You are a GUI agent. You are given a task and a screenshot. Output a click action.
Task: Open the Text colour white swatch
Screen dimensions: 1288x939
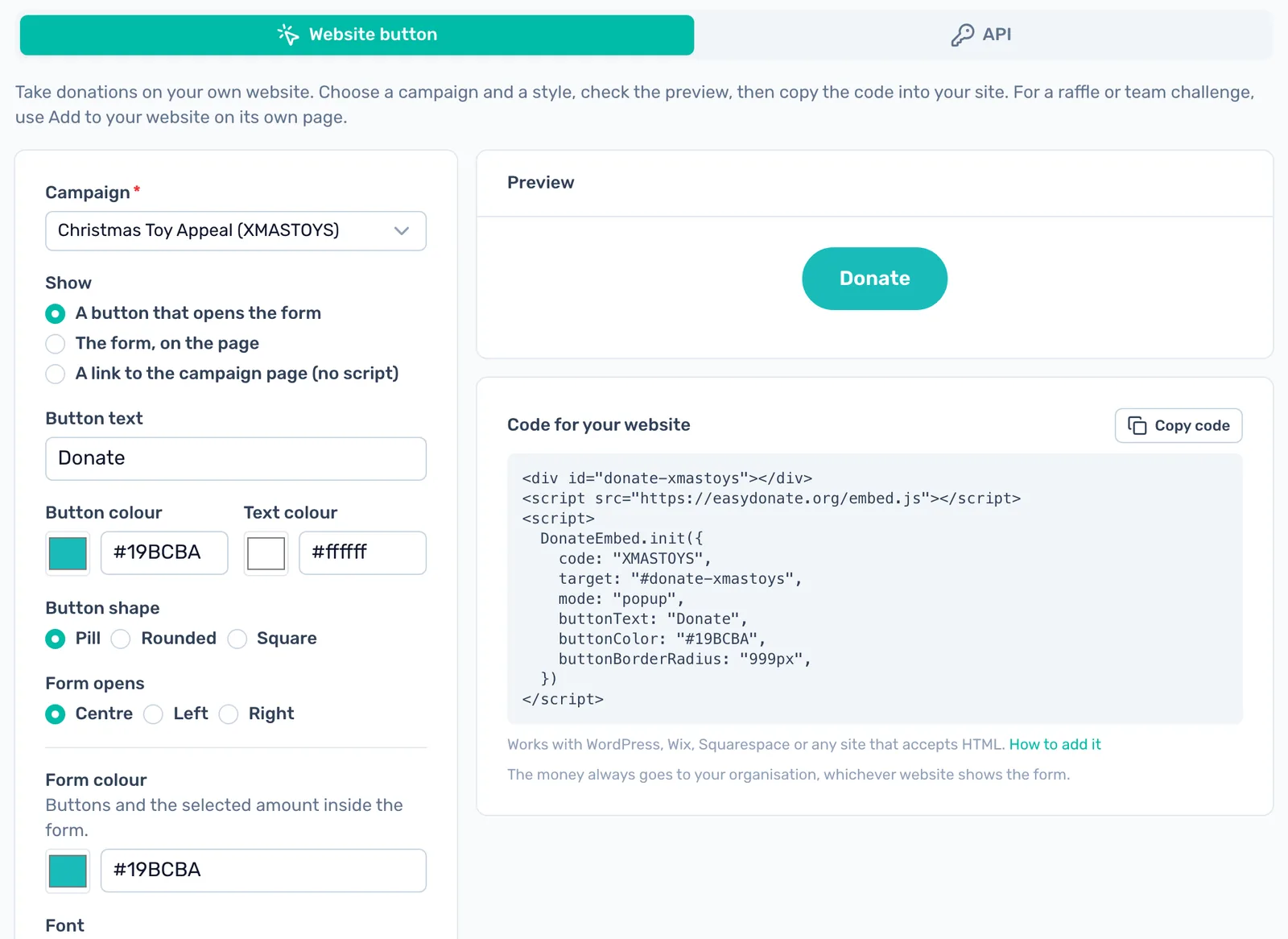(266, 553)
